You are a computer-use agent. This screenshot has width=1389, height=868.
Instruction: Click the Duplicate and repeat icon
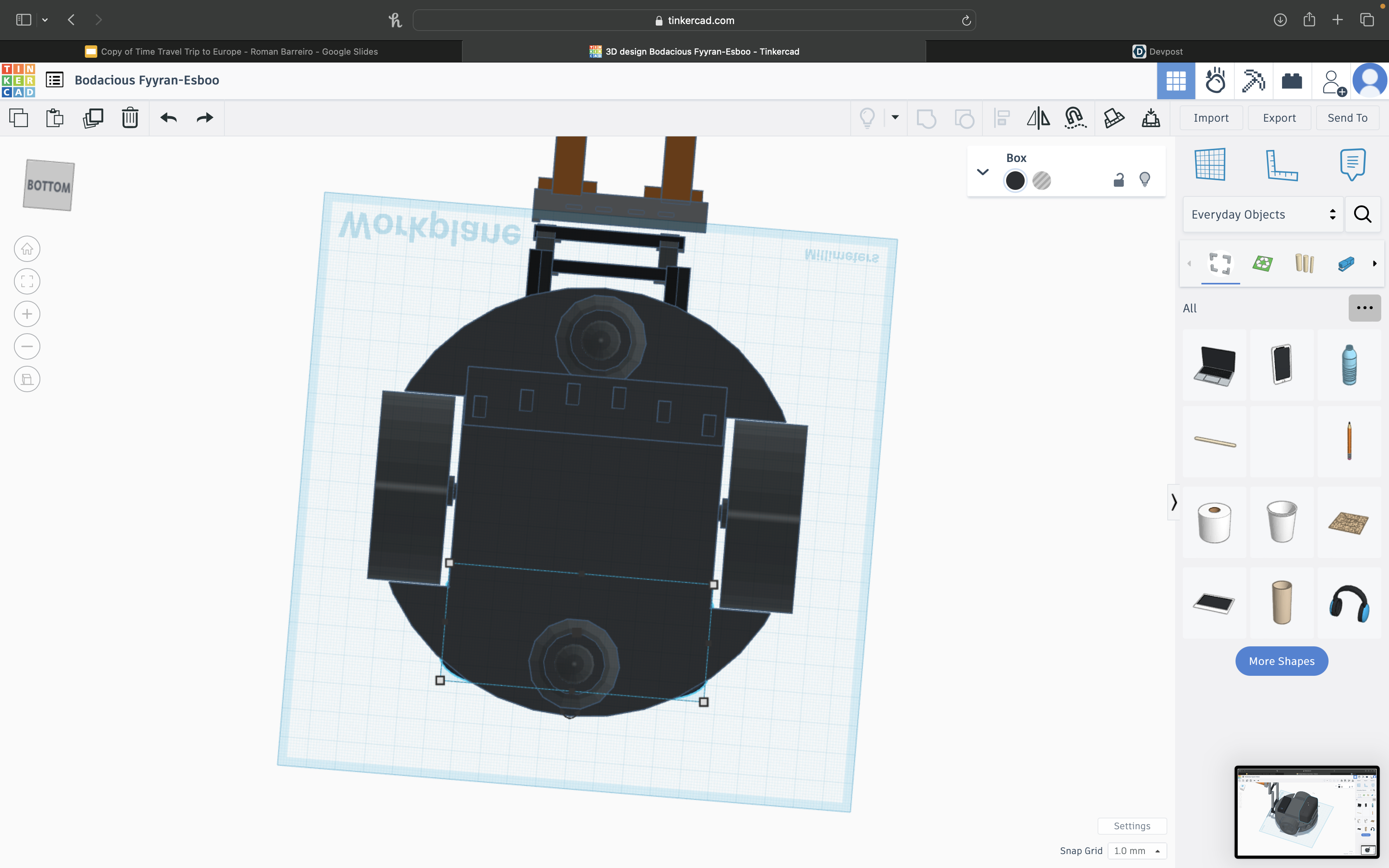tap(92, 118)
